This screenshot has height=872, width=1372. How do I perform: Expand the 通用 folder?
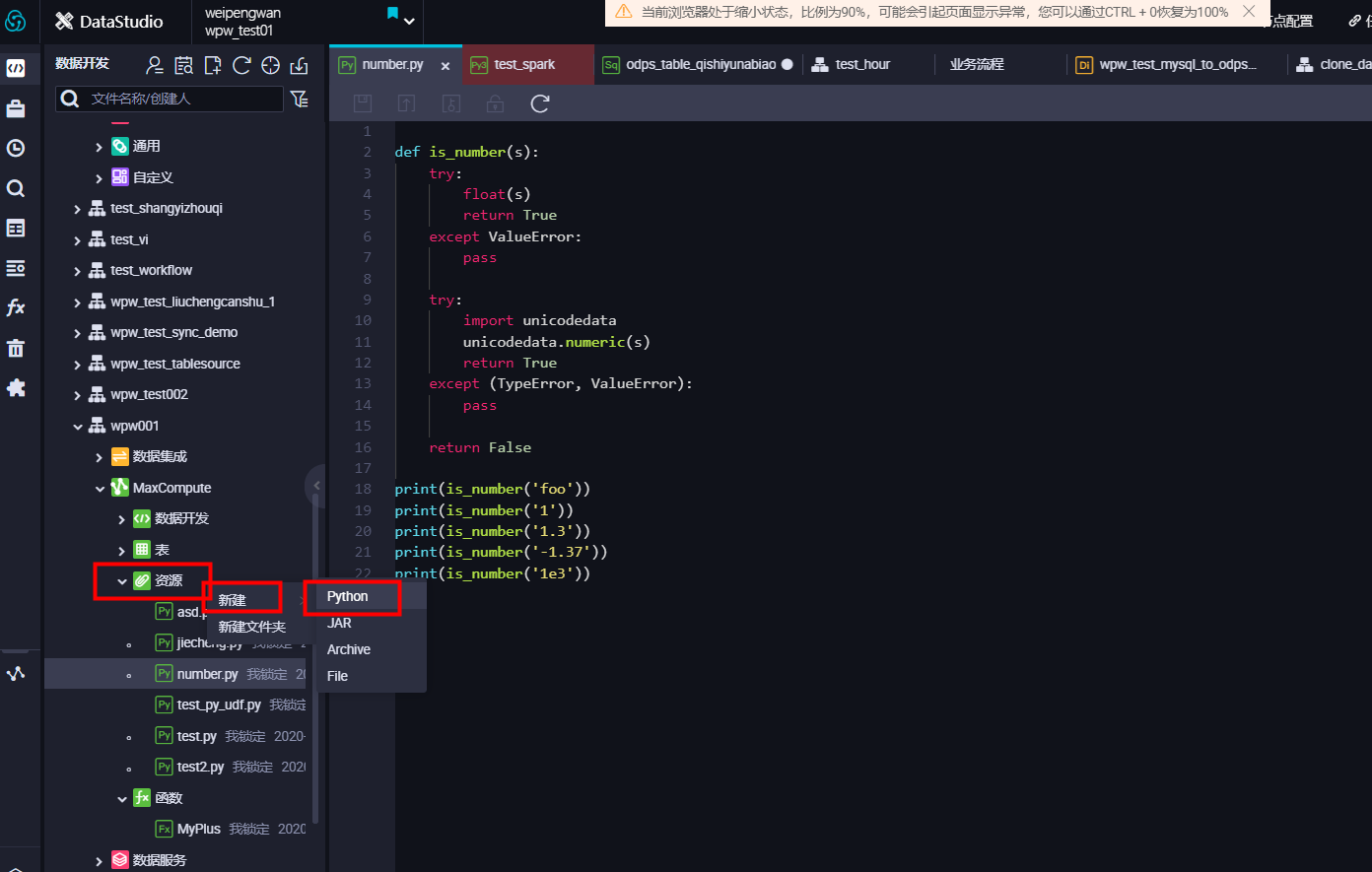click(x=99, y=147)
